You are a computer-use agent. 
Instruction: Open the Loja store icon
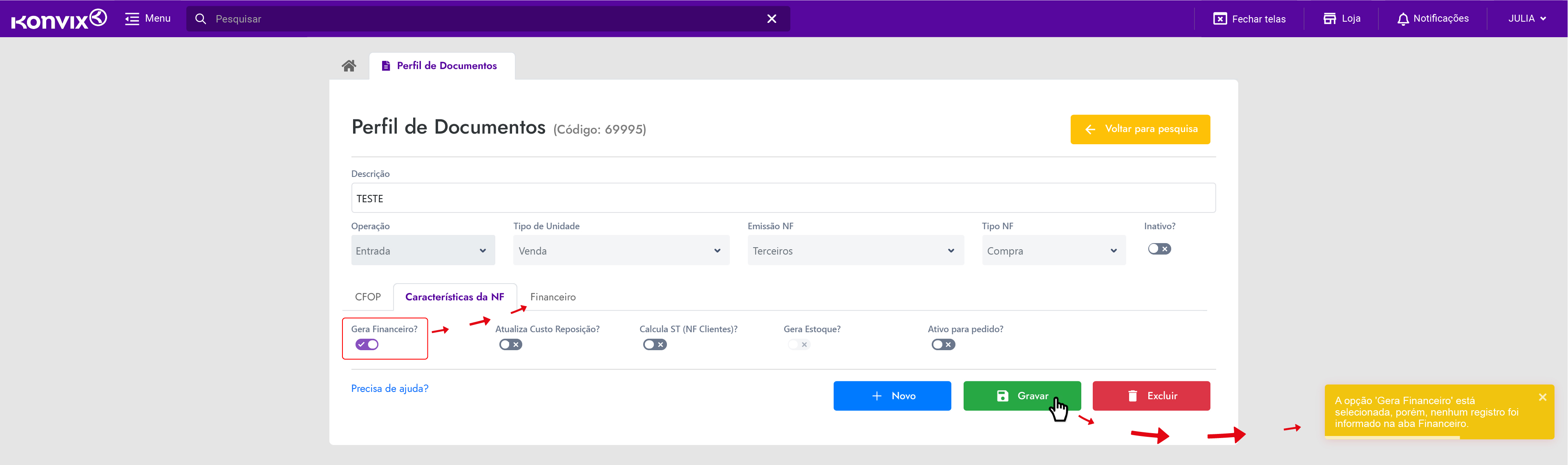[x=1329, y=19]
